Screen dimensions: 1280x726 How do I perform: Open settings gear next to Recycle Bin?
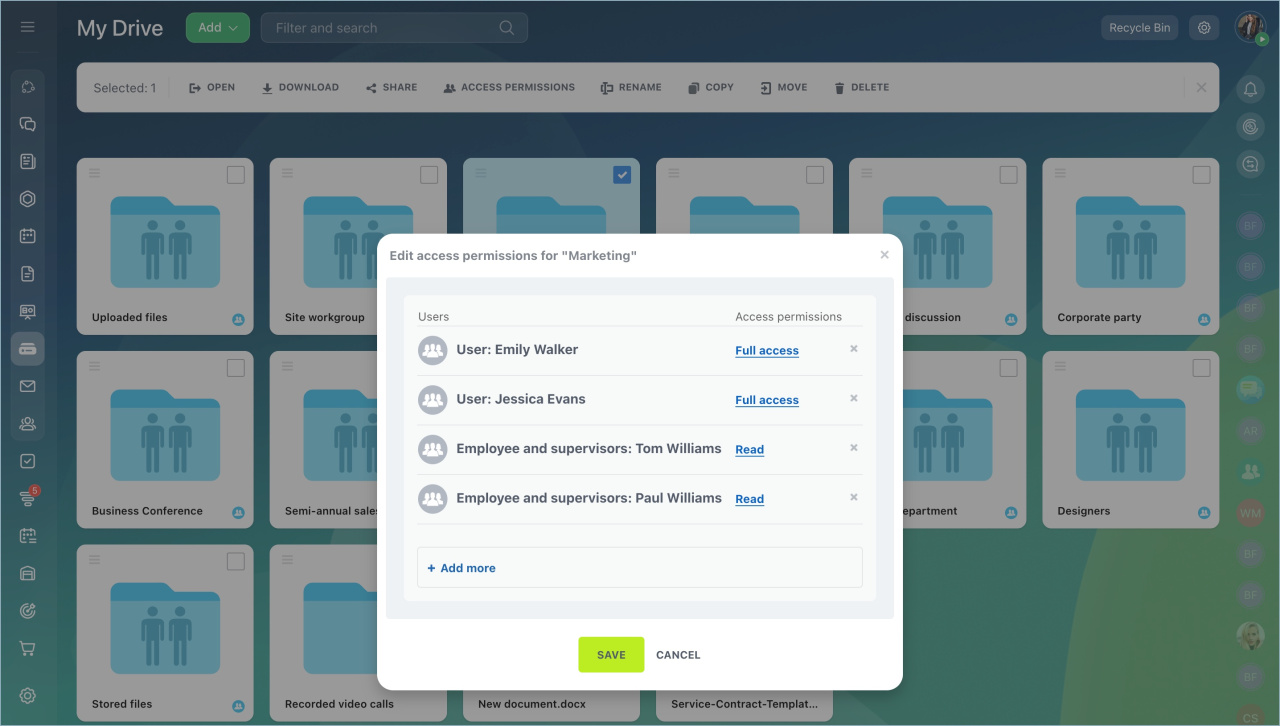tap(1204, 28)
